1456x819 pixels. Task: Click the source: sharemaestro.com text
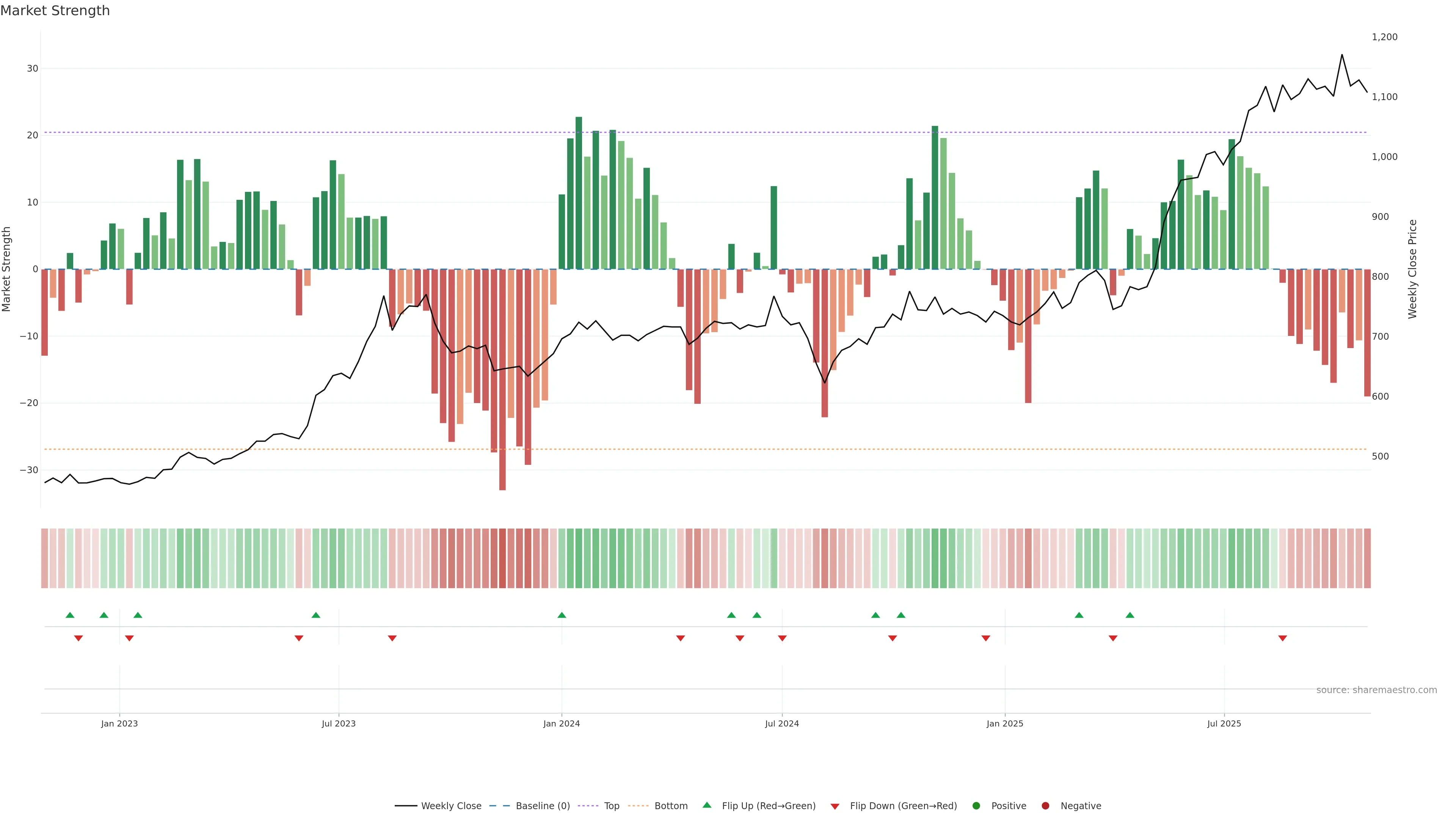(1376, 690)
